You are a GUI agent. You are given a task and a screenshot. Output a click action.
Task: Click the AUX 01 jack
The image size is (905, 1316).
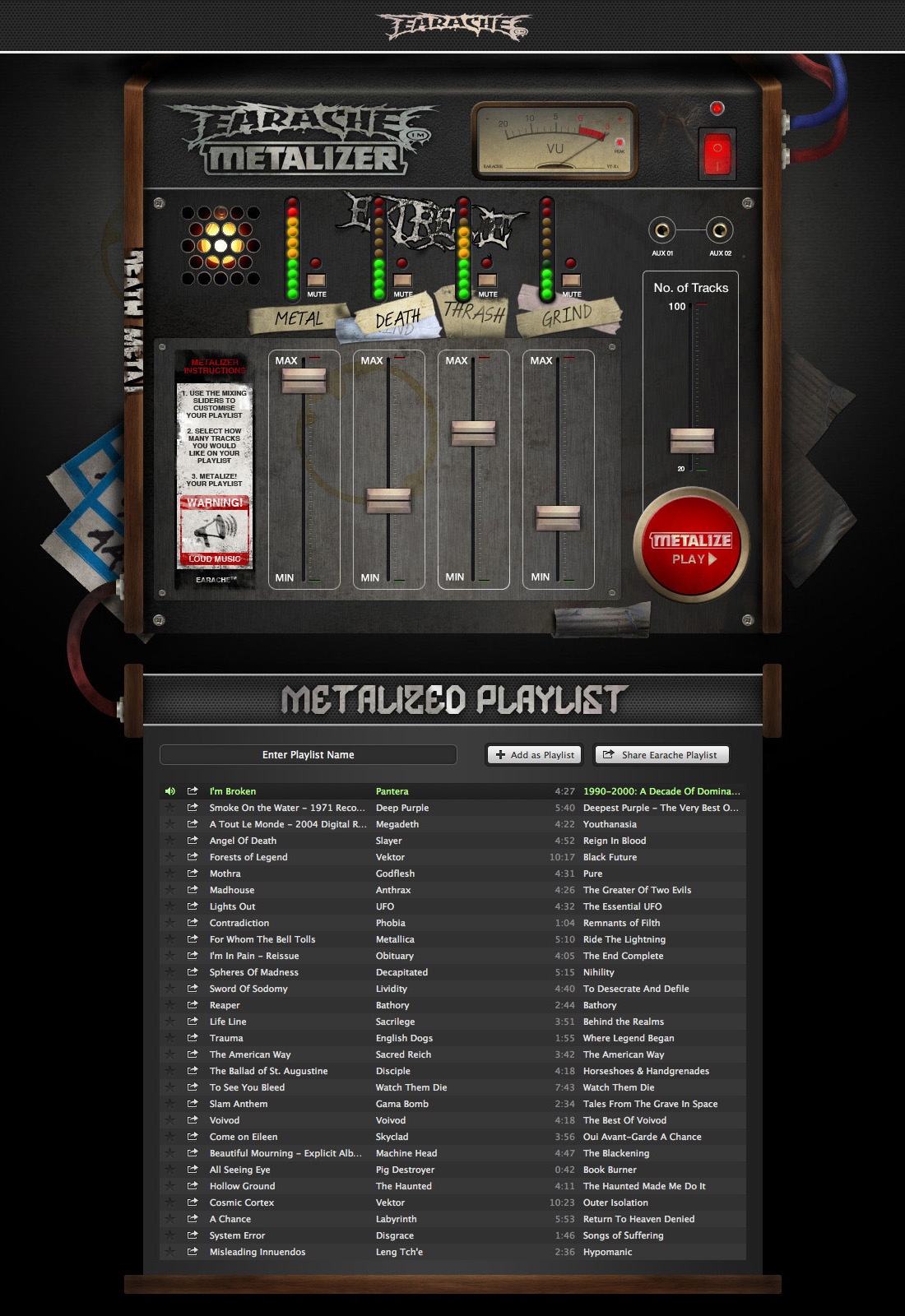(662, 230)
